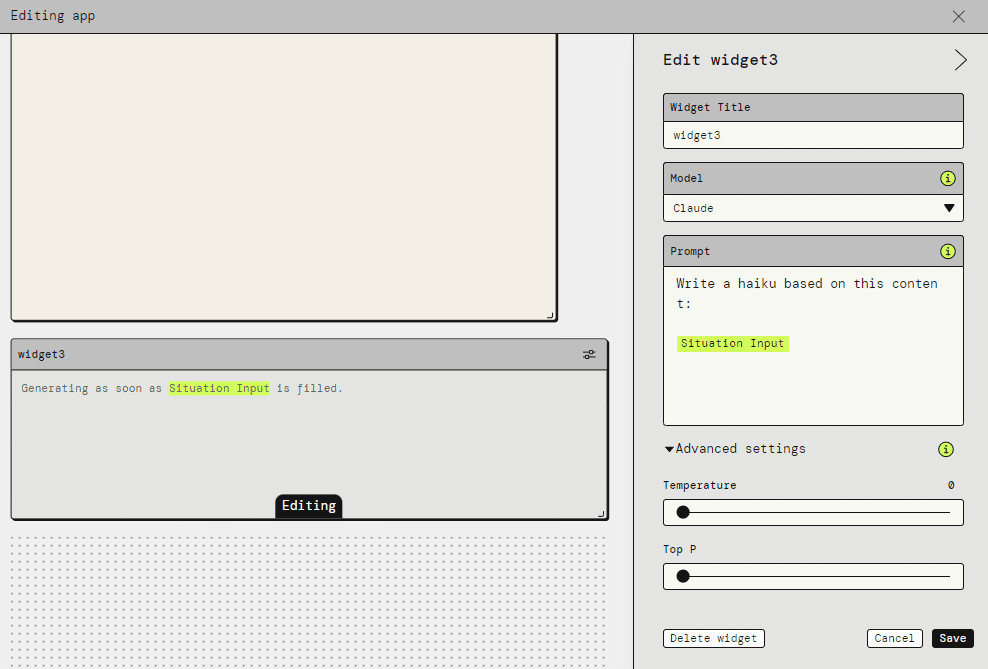Click in the Prompt text area

(x=813, y=346)
